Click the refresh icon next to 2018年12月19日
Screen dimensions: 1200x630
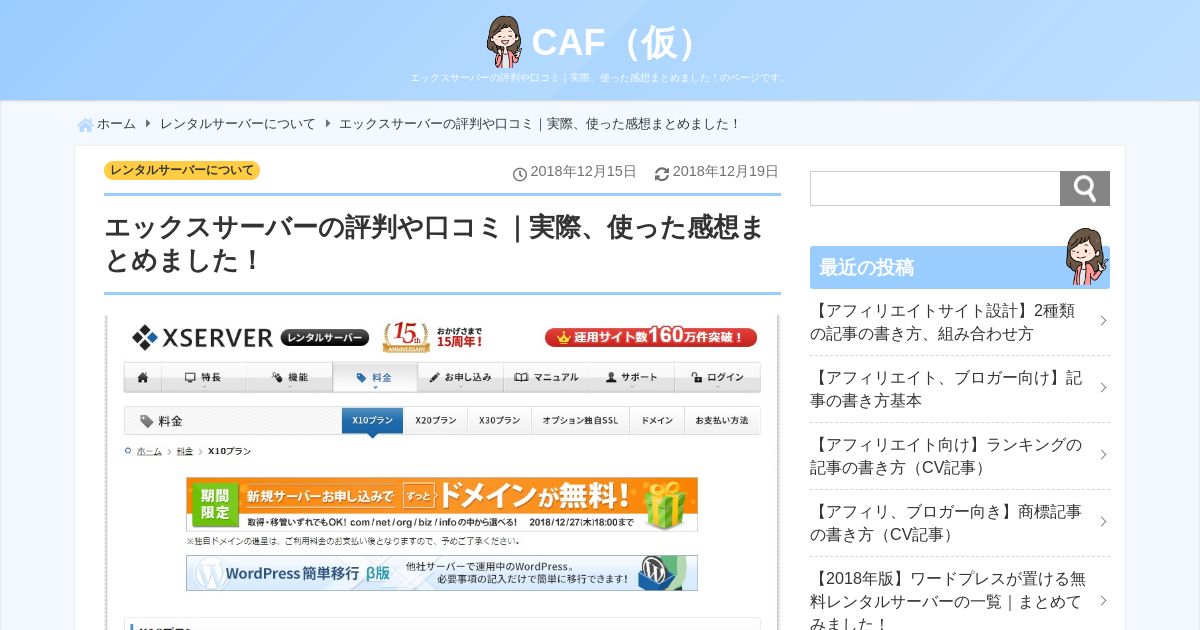[x=662, y=174]
